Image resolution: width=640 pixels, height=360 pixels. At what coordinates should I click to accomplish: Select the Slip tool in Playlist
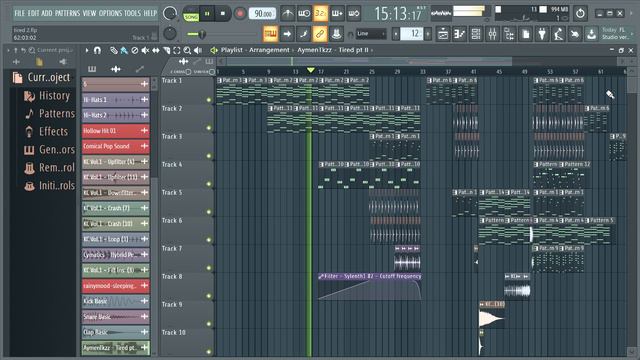point(156,51)
